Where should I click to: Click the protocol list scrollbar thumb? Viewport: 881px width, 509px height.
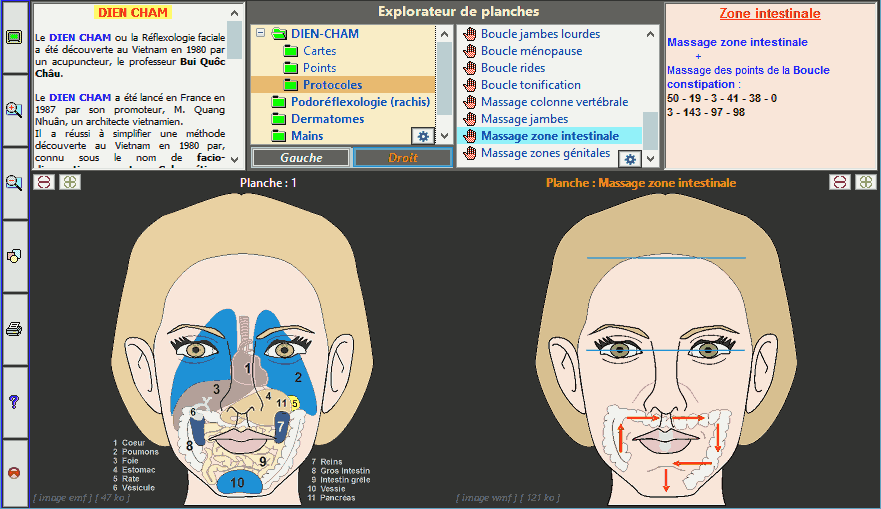click(650, 129)
